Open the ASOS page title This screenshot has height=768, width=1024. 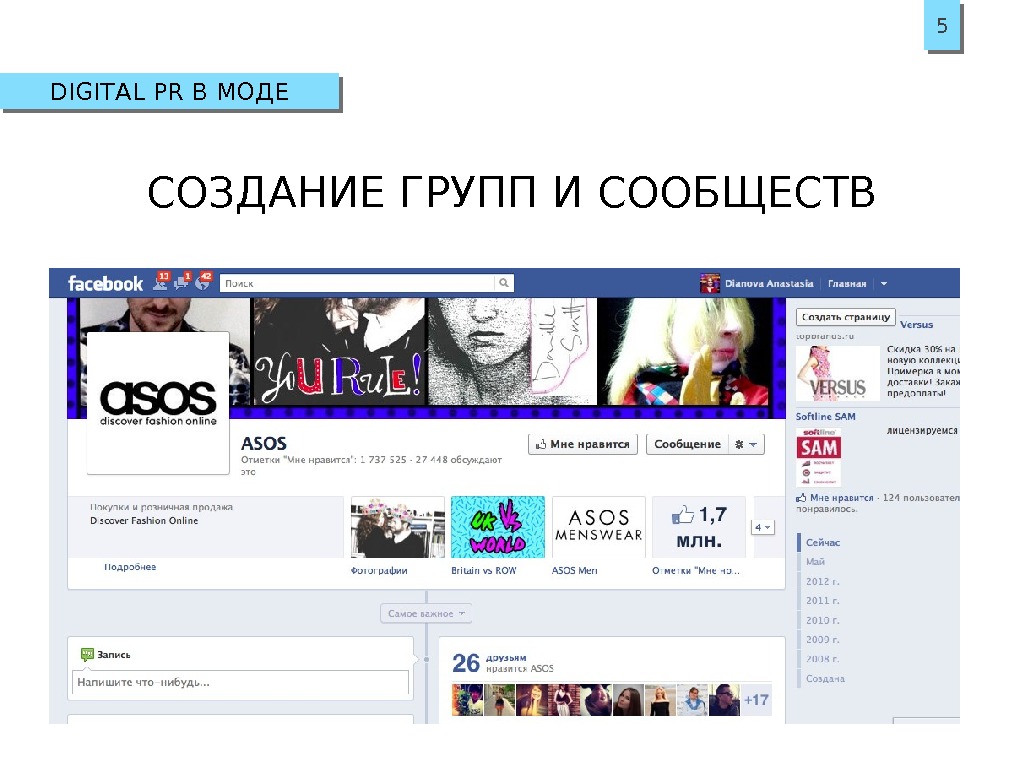point(263,443)
